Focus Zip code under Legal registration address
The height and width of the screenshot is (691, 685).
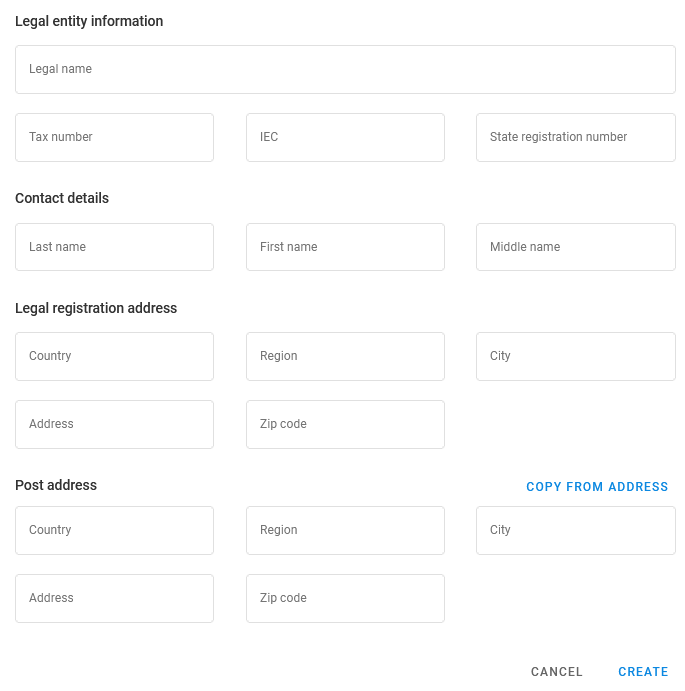[x=345, y=425]
